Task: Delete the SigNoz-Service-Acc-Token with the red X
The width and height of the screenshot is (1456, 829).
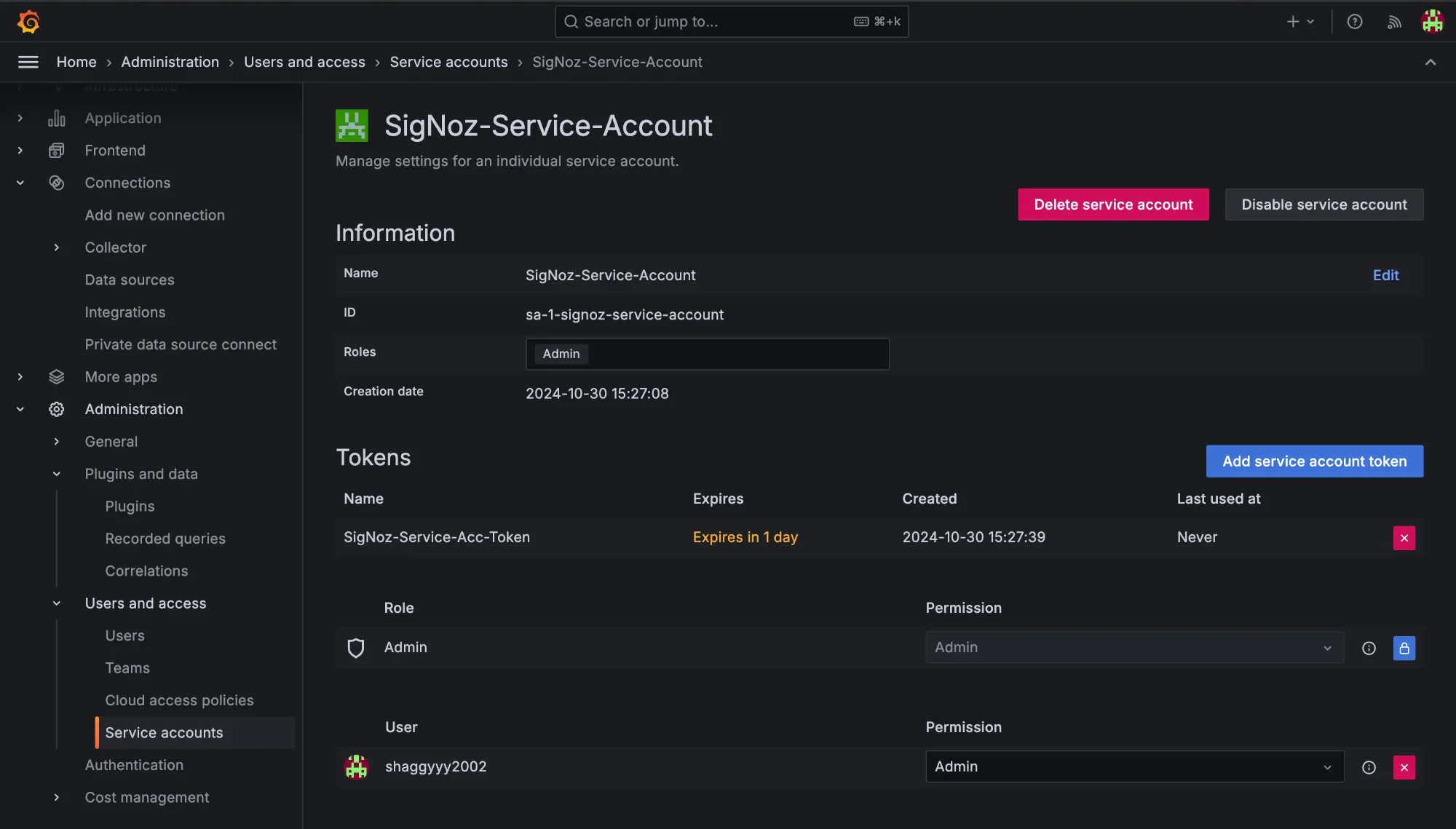Action: 1404,538
